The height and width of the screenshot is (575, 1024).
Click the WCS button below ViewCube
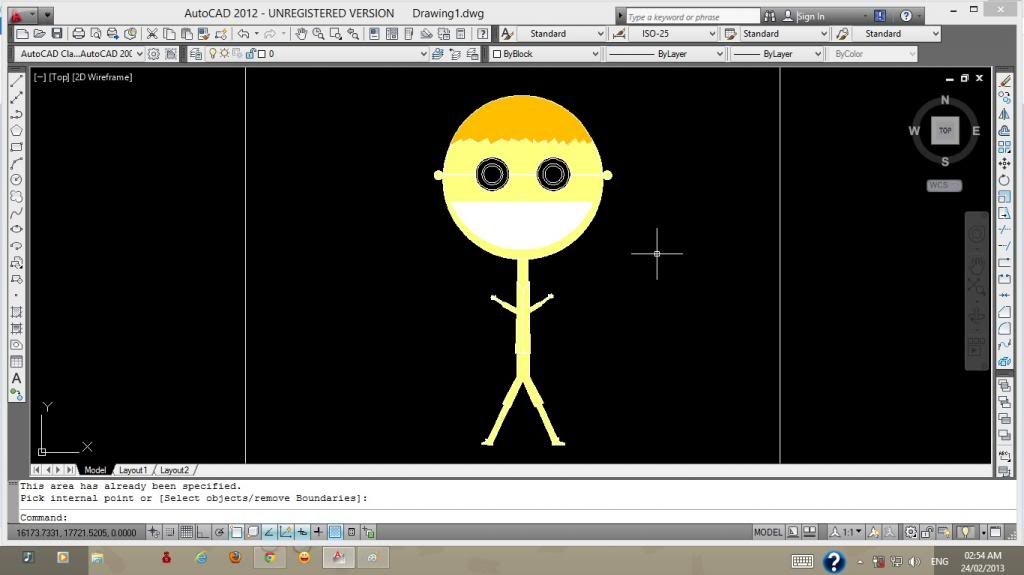pyautogui.click(x=944, y=186)
